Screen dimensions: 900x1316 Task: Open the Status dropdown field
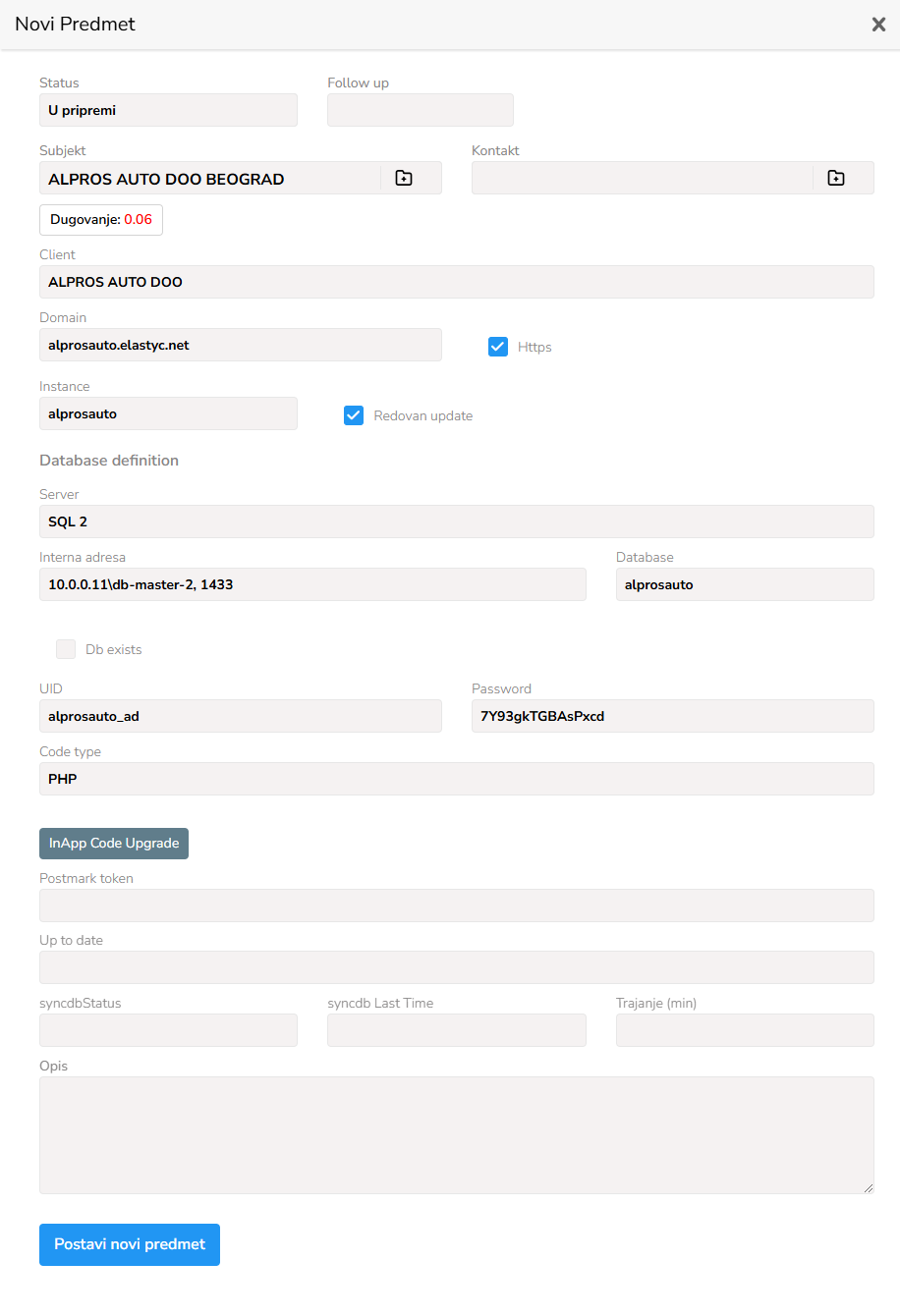[x=168, y=111]
